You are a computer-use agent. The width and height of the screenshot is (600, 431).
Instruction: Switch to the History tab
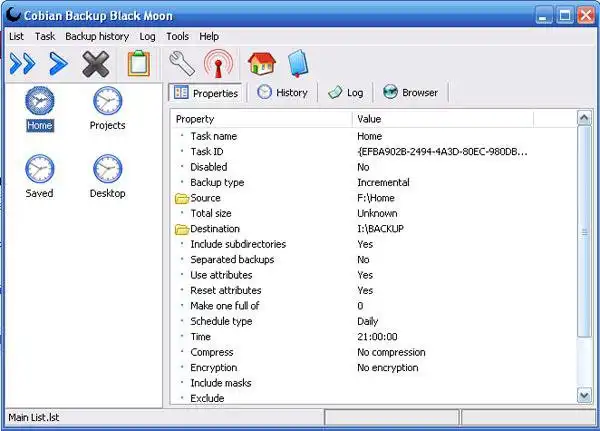[283, 93]
